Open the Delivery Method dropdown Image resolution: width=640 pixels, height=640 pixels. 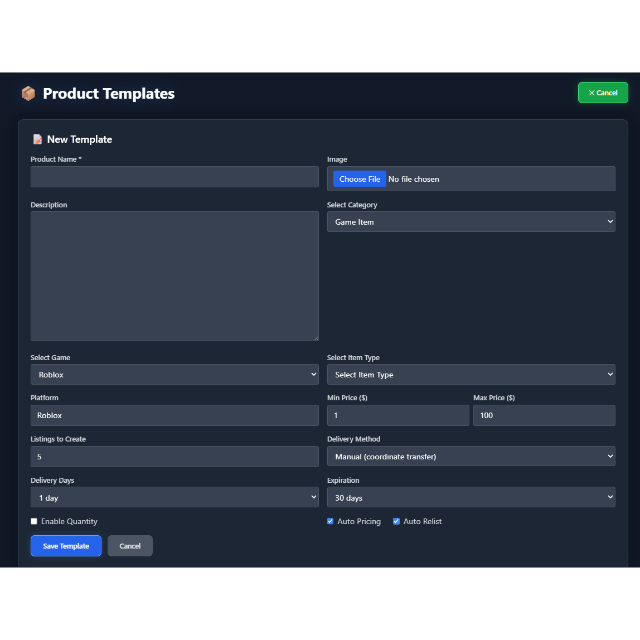point(471,456)
